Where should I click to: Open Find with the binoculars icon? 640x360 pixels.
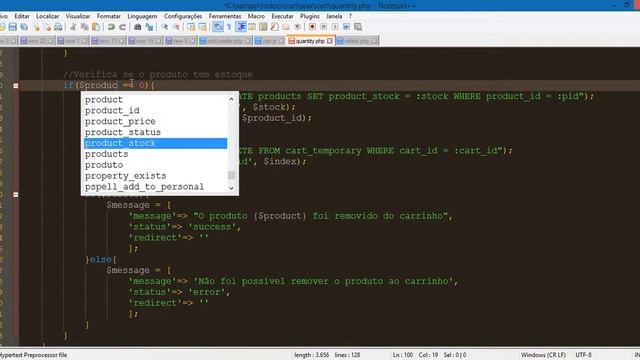click(138, 27)
